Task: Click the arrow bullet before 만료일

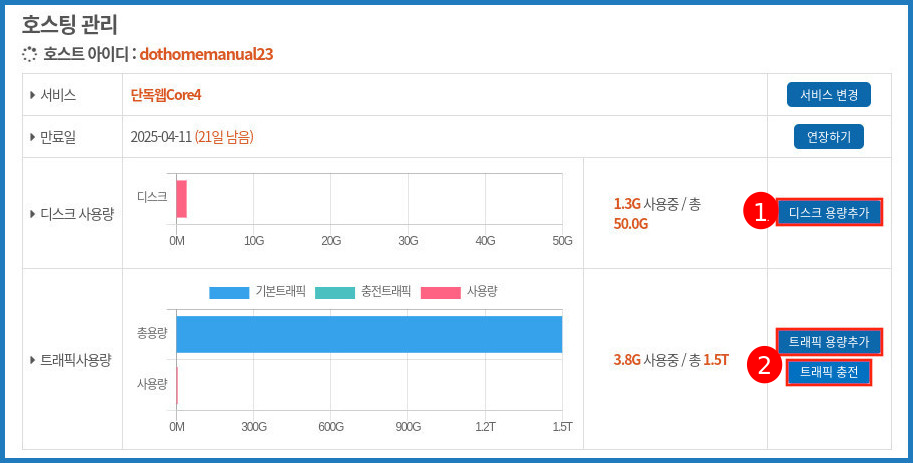Action: 33,136
